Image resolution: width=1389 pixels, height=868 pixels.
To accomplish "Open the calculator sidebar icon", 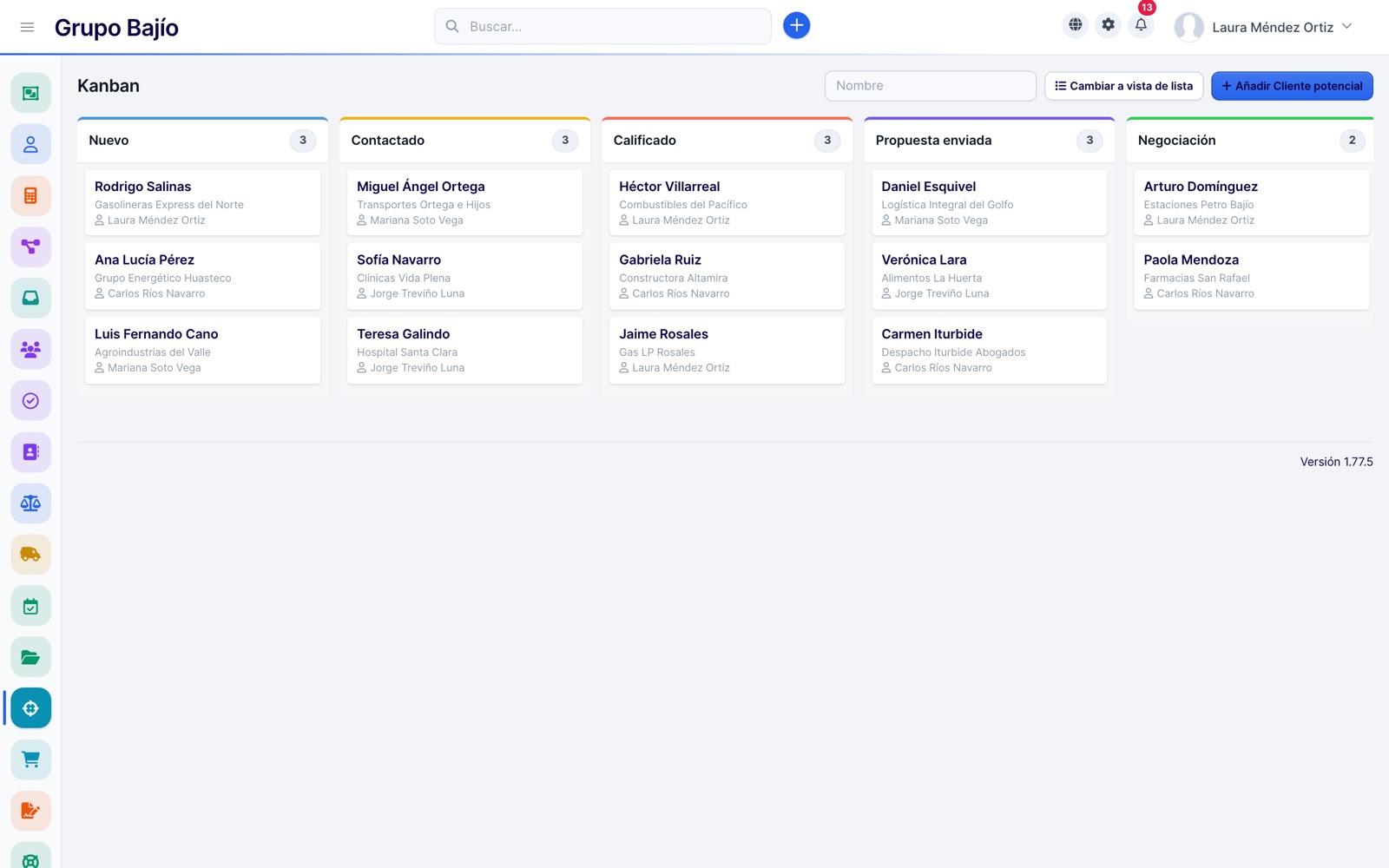I will click(30, 195).
